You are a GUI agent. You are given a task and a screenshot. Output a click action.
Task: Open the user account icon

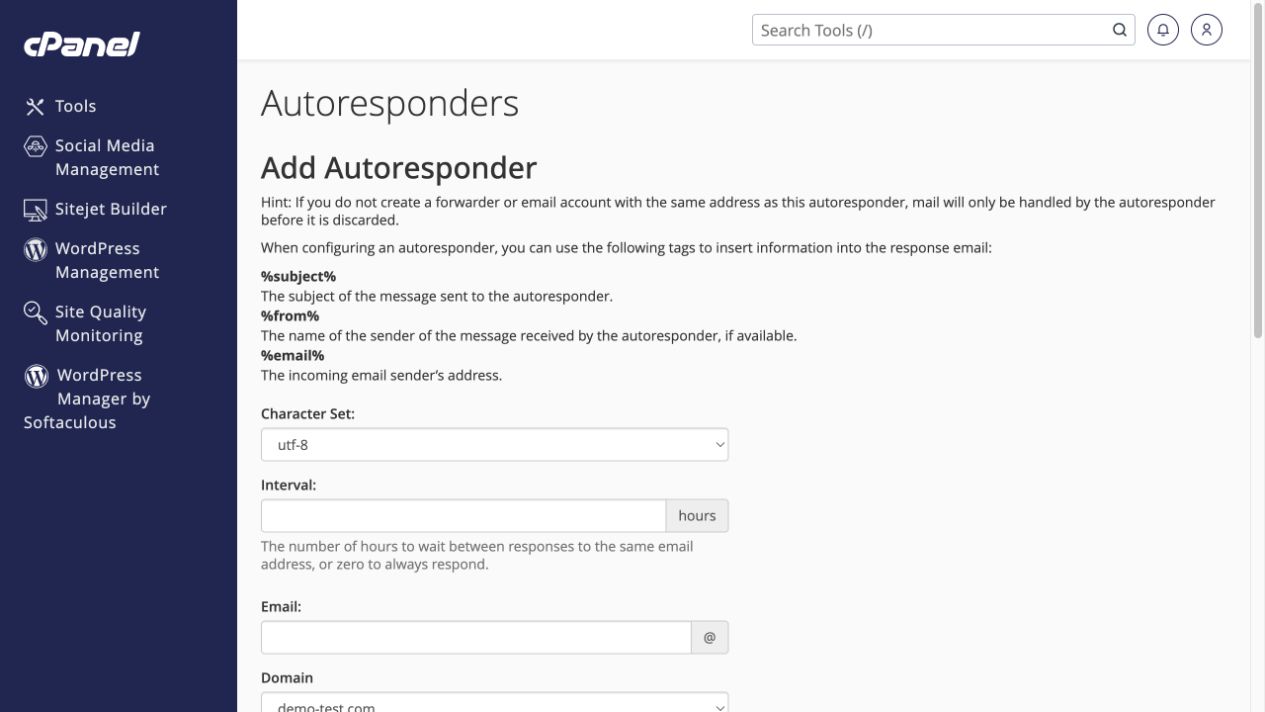(x=1207, y=30)
